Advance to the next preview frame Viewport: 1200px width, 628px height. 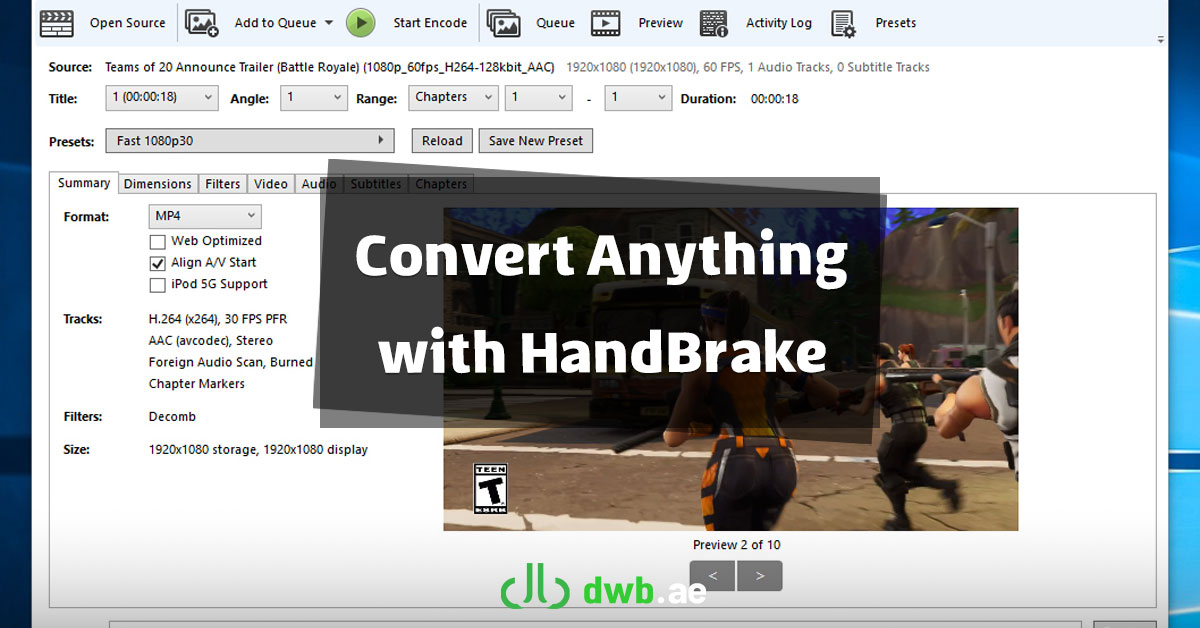point(759,575)
